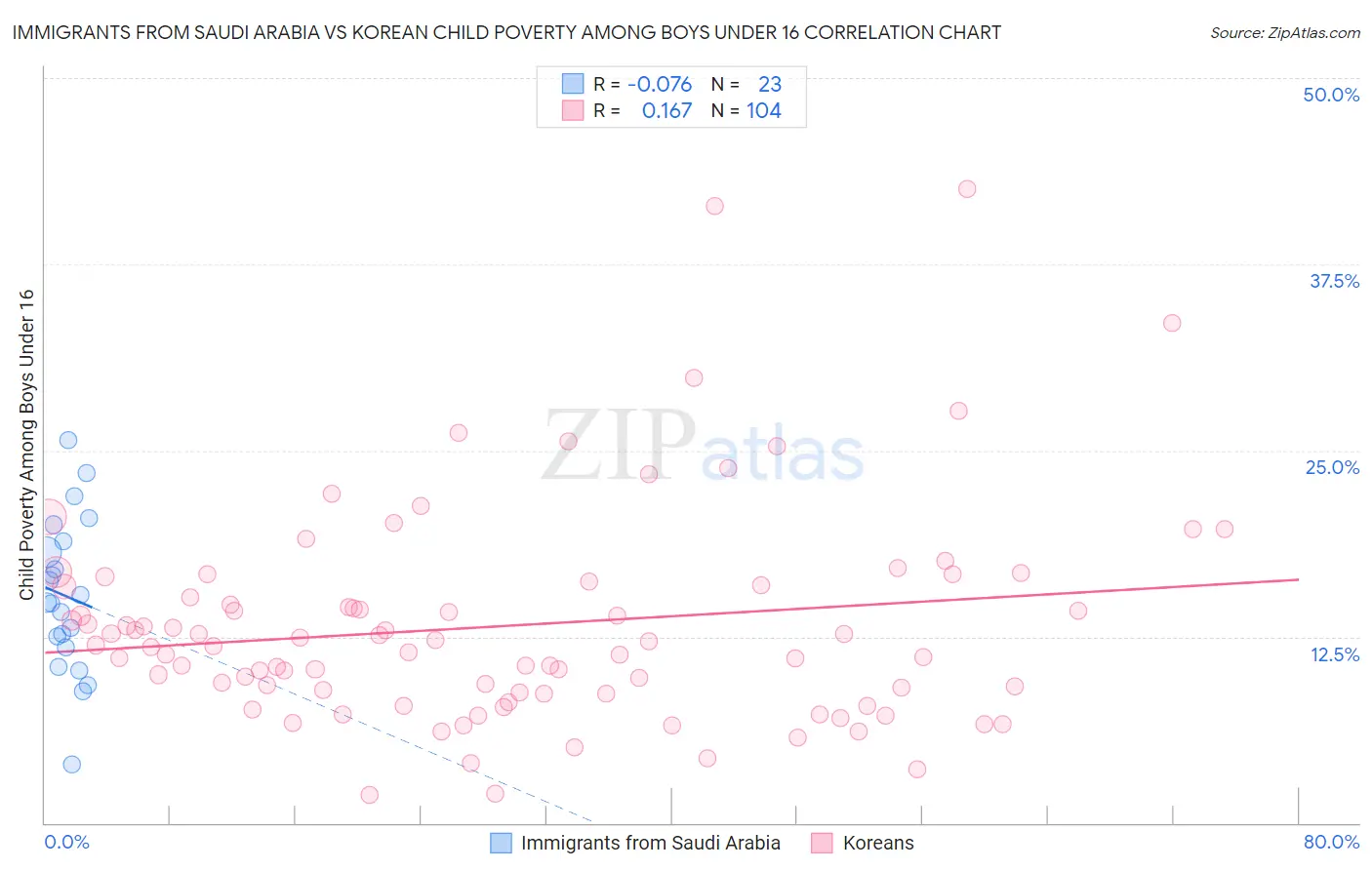Click the 12.5% y-axis label
The image size is (1372, 870).
[x=1334, y=654]
